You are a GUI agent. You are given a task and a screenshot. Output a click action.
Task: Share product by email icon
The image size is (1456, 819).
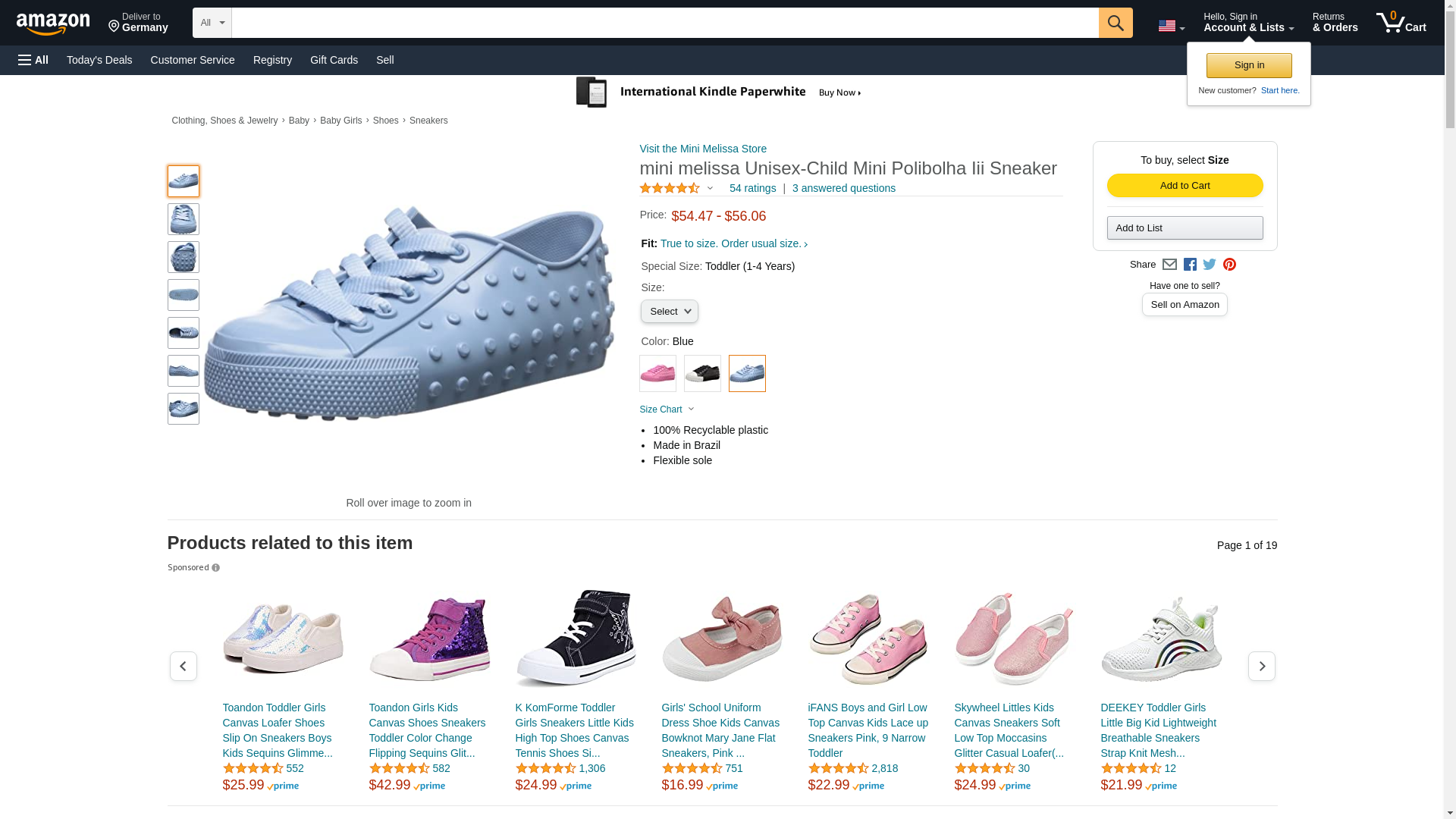coord(1169,265)
